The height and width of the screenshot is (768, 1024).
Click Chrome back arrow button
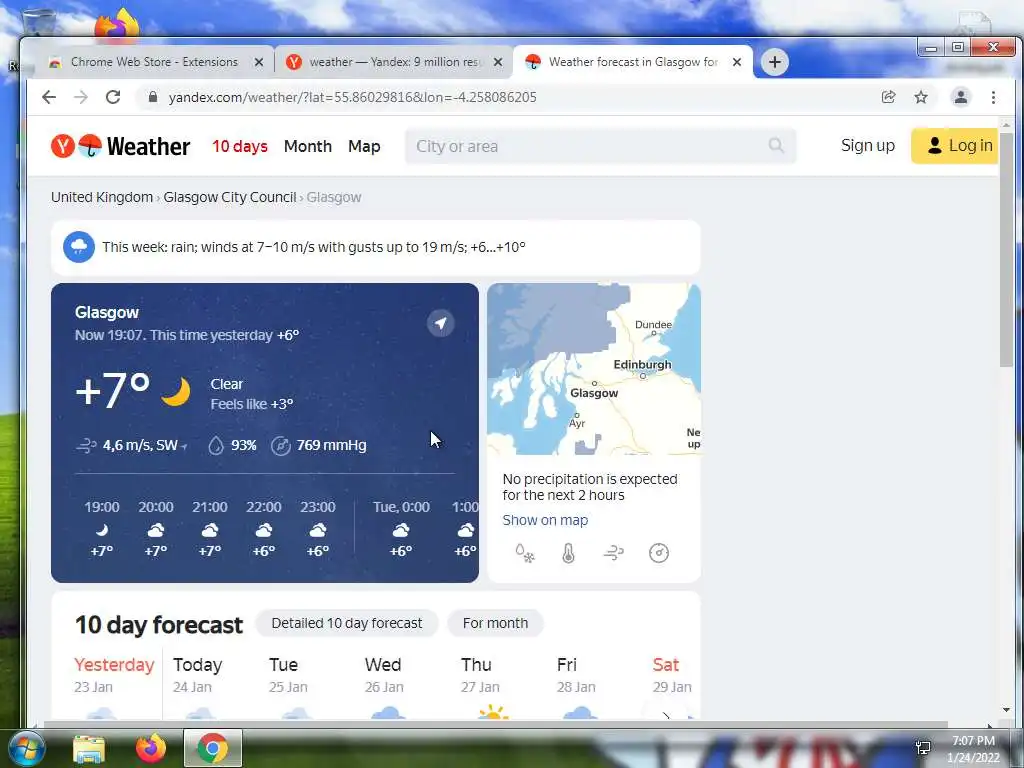pyautogui.click(x=49, y=97)
